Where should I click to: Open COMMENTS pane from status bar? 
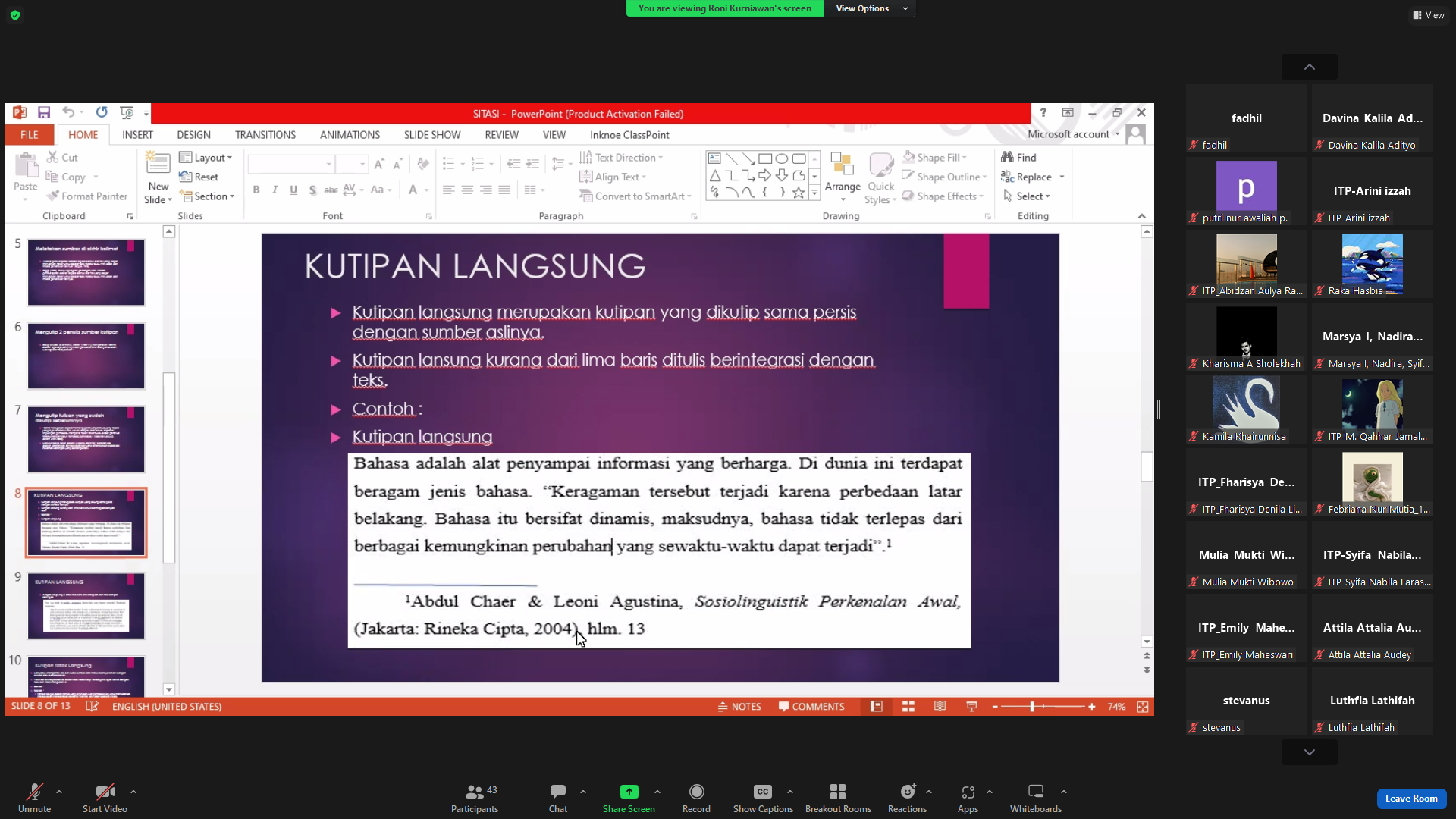[811, 707]
